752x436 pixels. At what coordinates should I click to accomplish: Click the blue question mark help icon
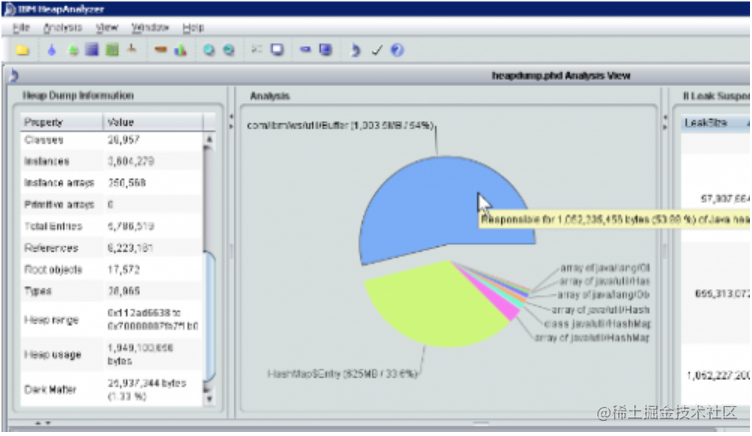(x=397, y=50)
